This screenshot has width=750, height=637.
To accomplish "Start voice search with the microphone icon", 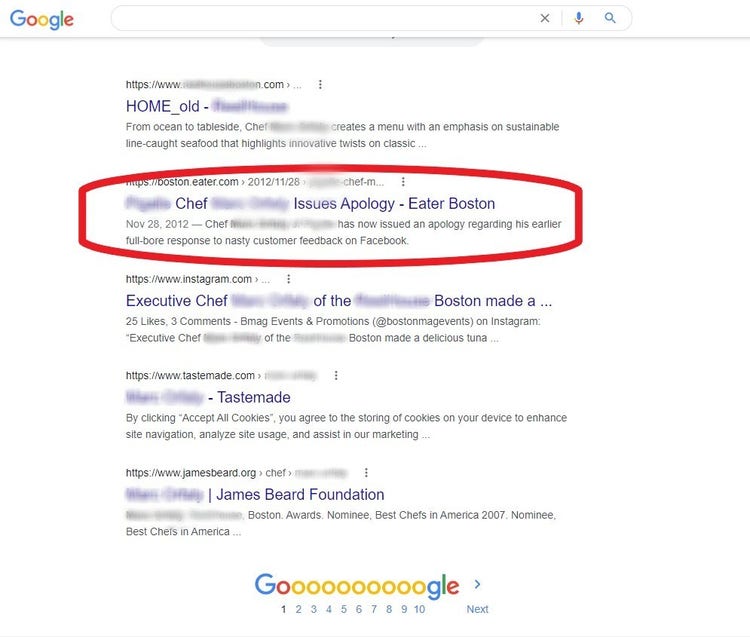I will point(579,18).
